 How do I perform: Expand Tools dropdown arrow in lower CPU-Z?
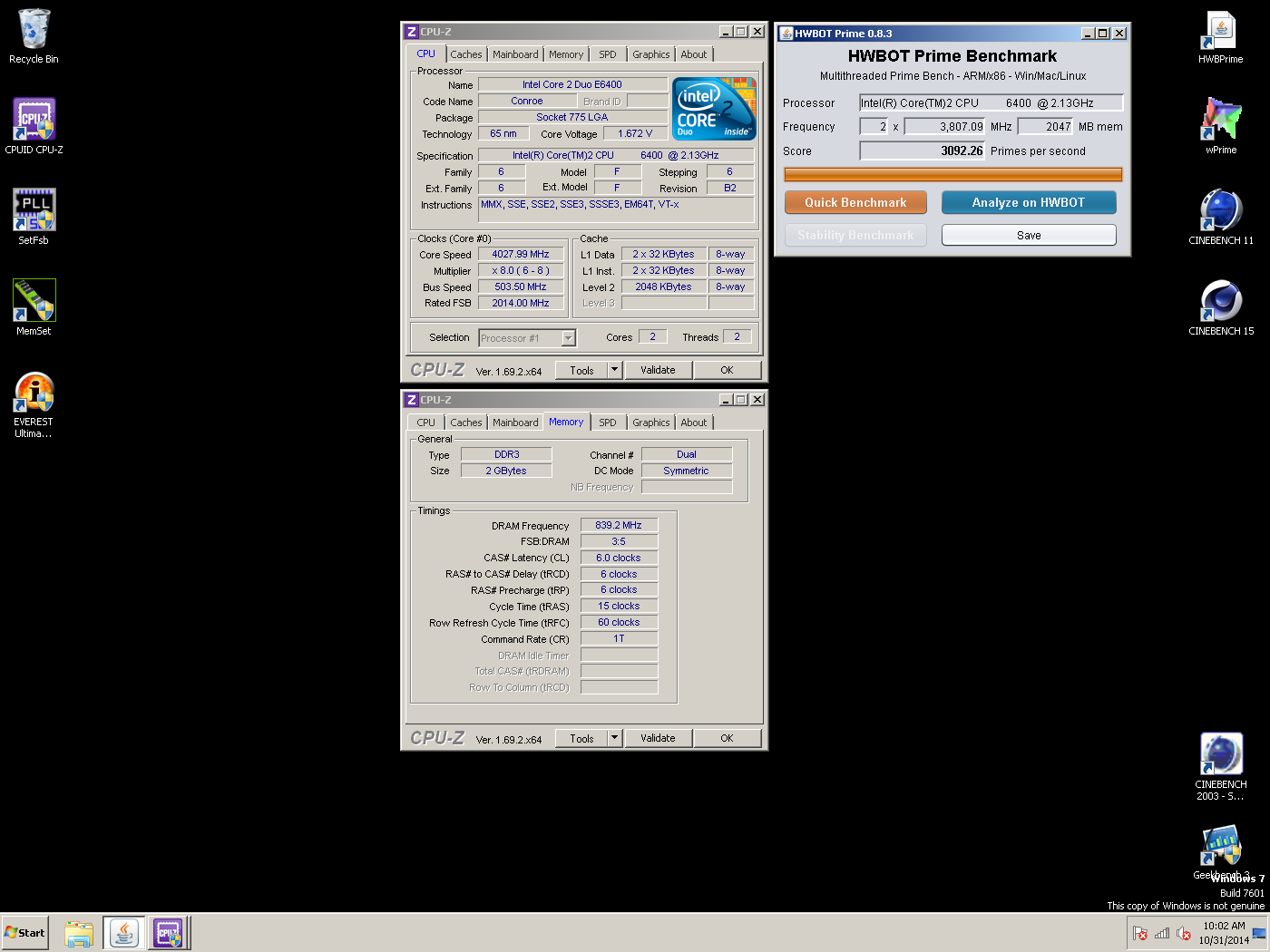click(x=614, y=738)
